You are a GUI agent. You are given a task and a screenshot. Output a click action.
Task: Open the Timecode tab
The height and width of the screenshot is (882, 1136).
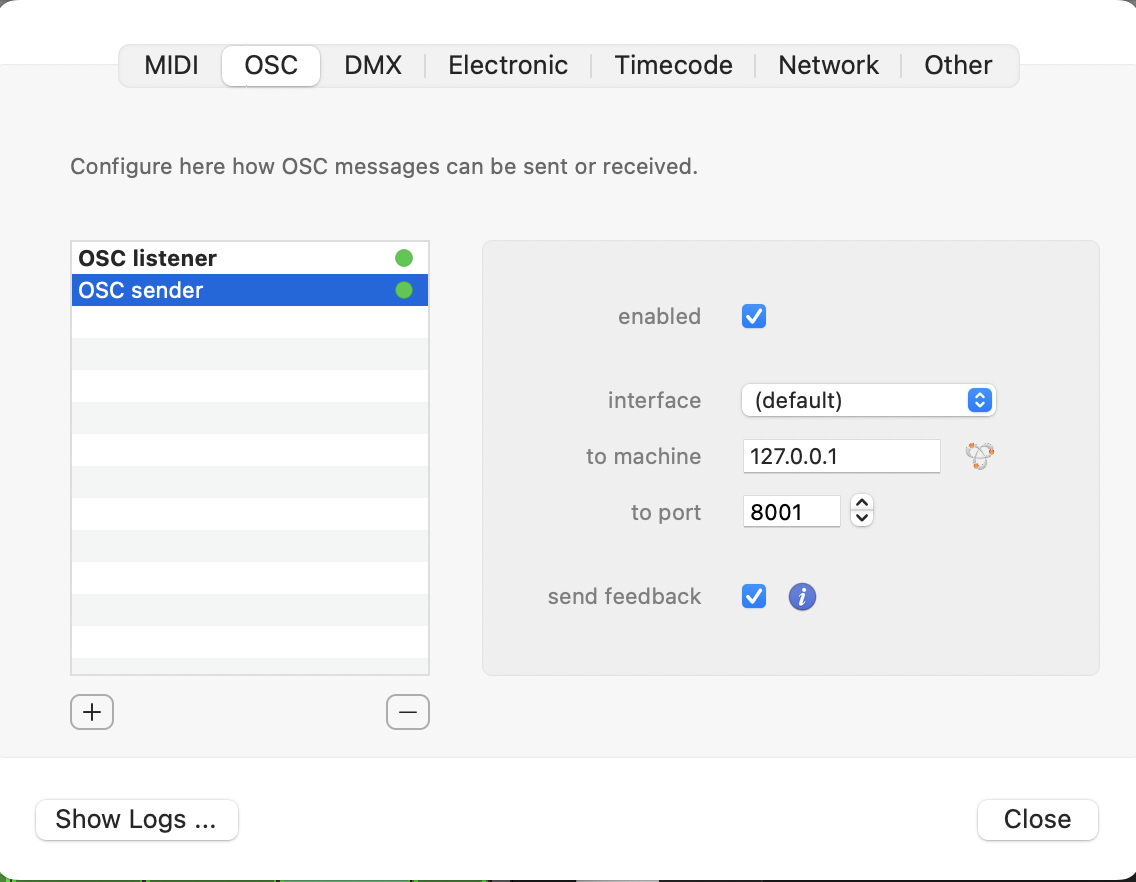(x=673, y=66)
